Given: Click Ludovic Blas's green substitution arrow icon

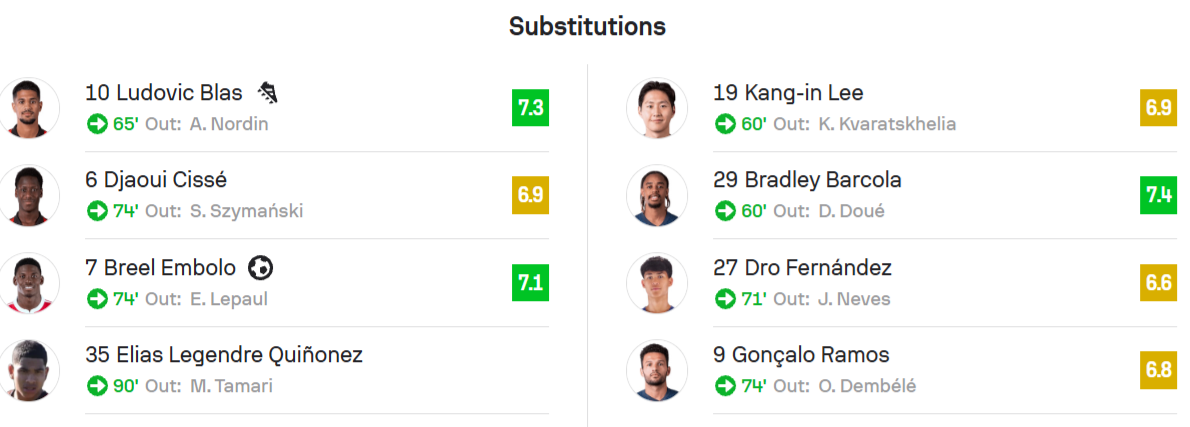Looking at the screenshot, I should [x=97, y=124].
